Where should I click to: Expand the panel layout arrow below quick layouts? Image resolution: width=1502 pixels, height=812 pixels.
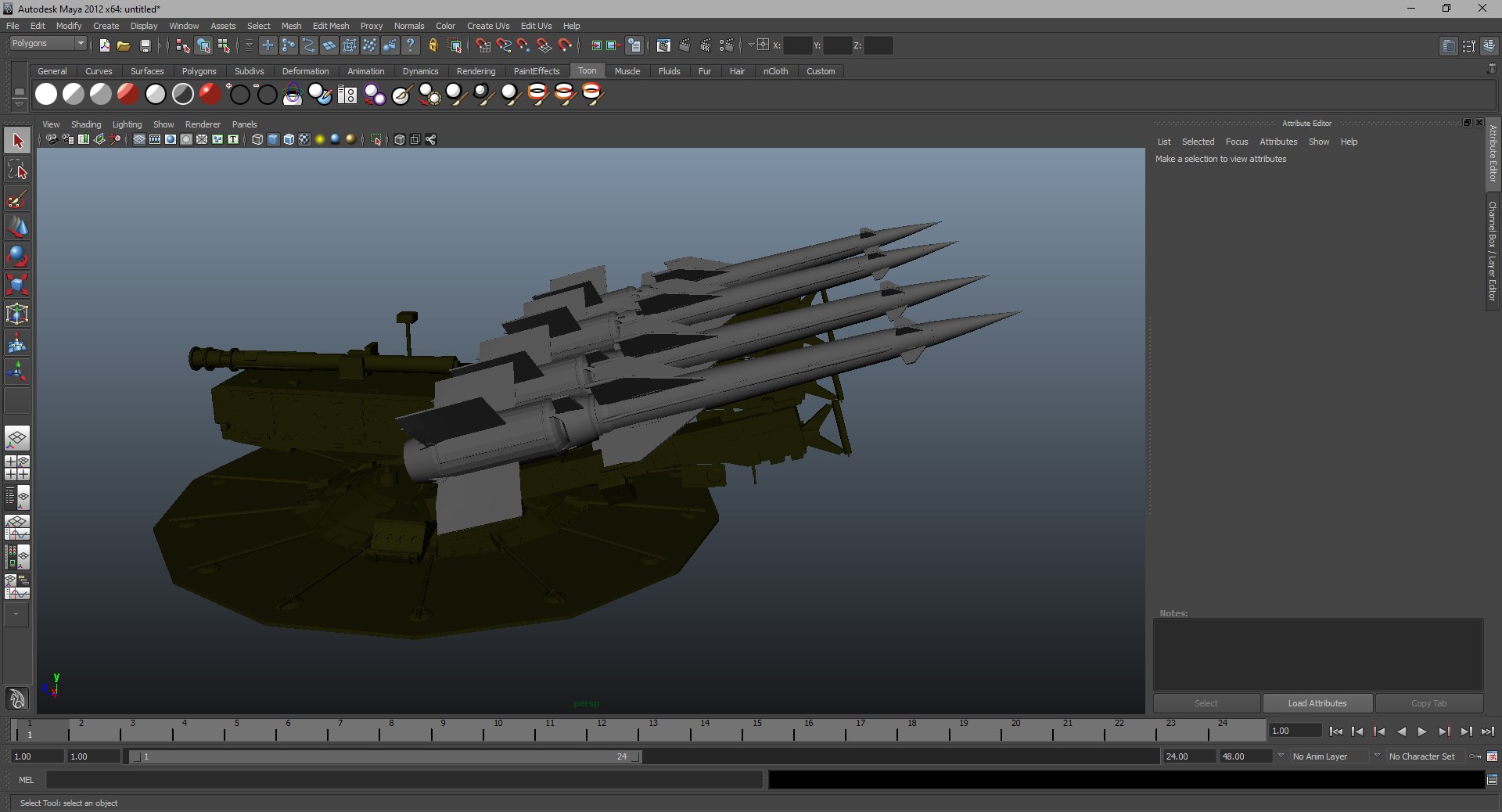point(16,615)
